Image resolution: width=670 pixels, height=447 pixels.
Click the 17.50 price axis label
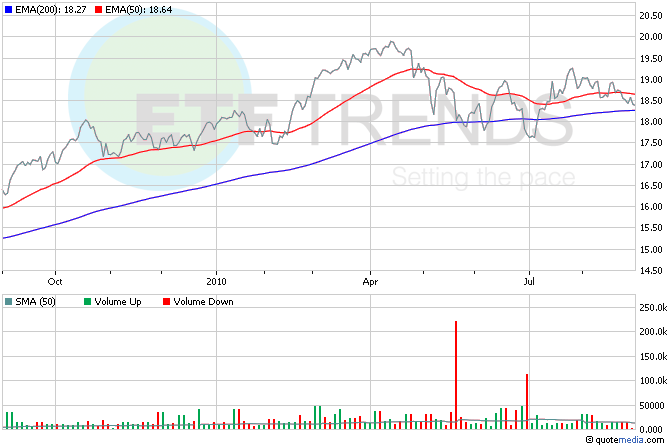click(651, 143)
